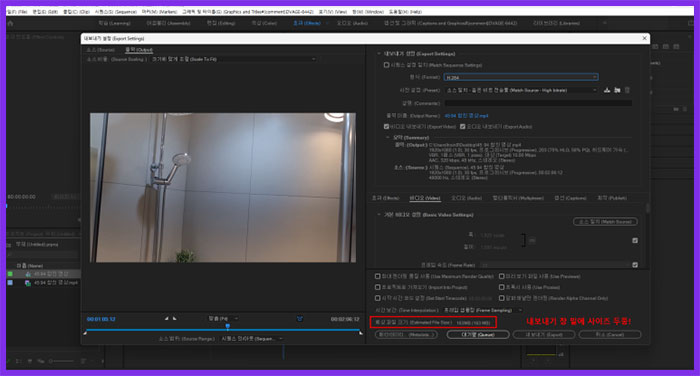The height and width of the screenshot is (376, 700).
Task: Toggle width/height match source checkbox
Action: coord(635,240)
